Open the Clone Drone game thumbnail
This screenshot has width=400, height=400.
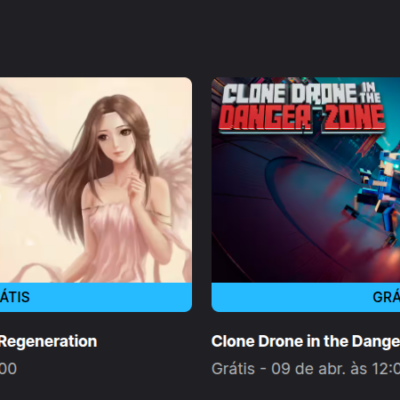[x=306, y=180]
